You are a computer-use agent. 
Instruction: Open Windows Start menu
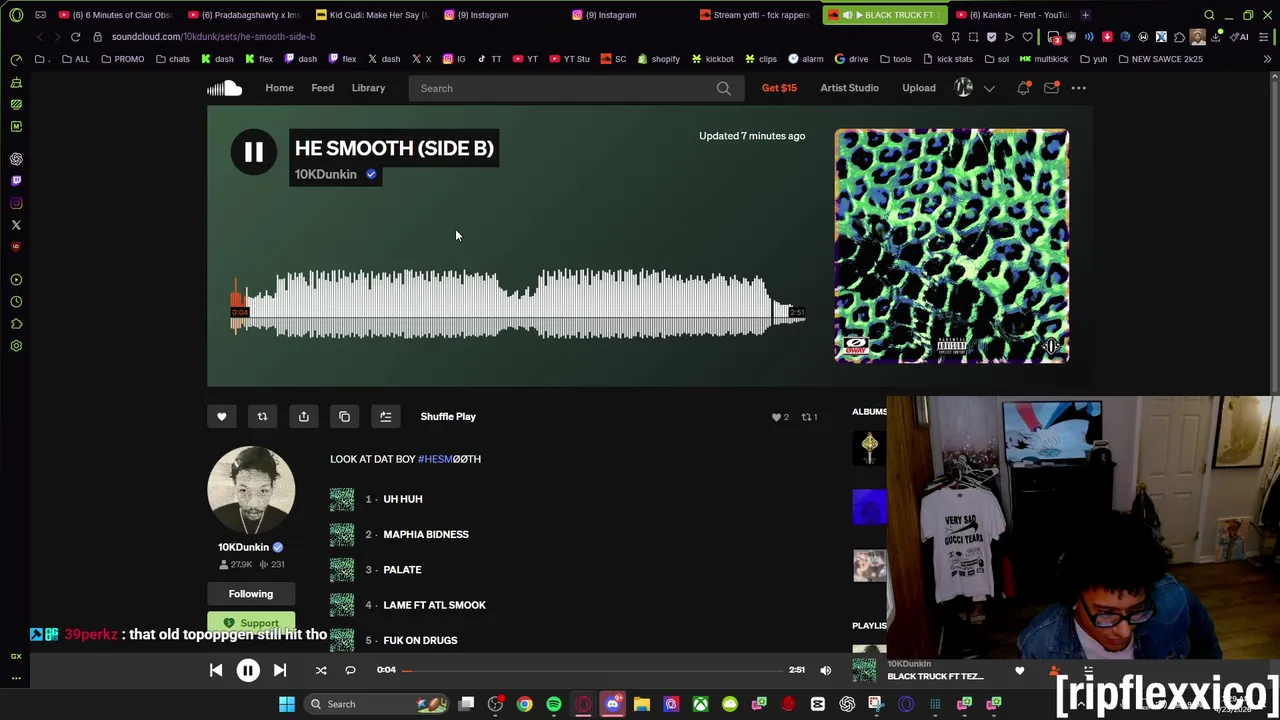pos(287,704)
